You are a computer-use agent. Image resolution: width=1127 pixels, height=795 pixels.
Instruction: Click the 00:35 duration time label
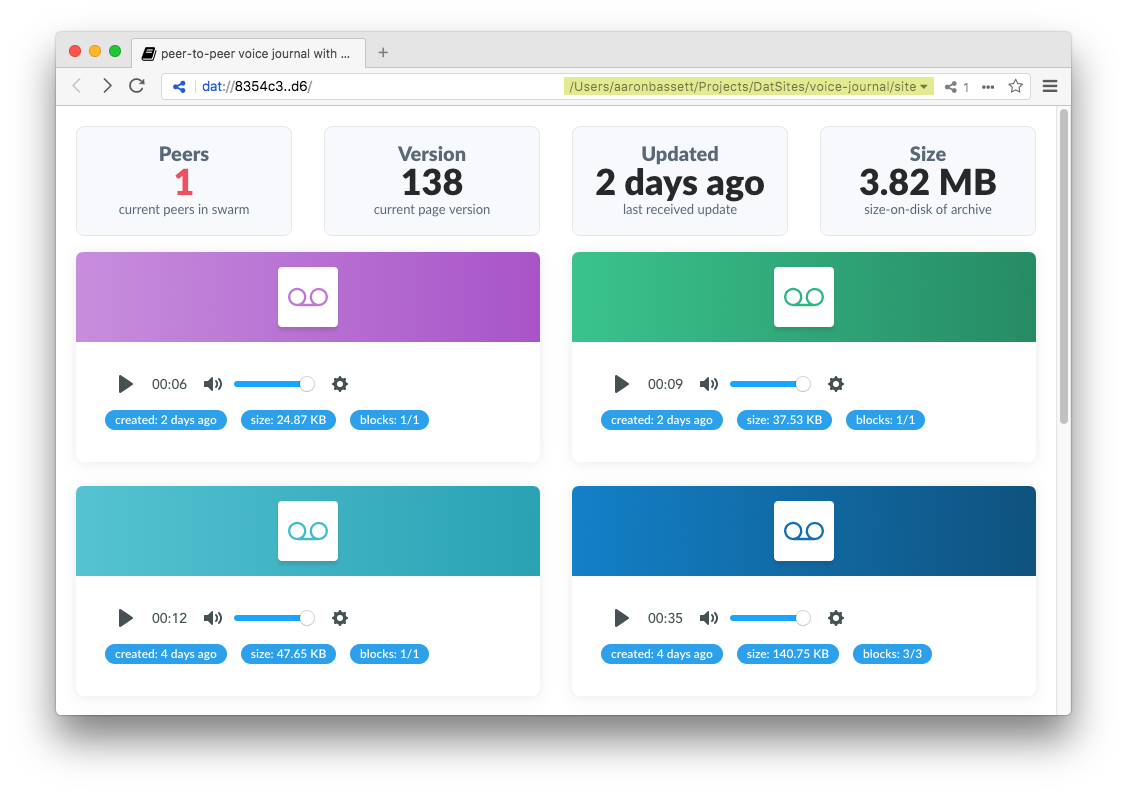(665, 617)
